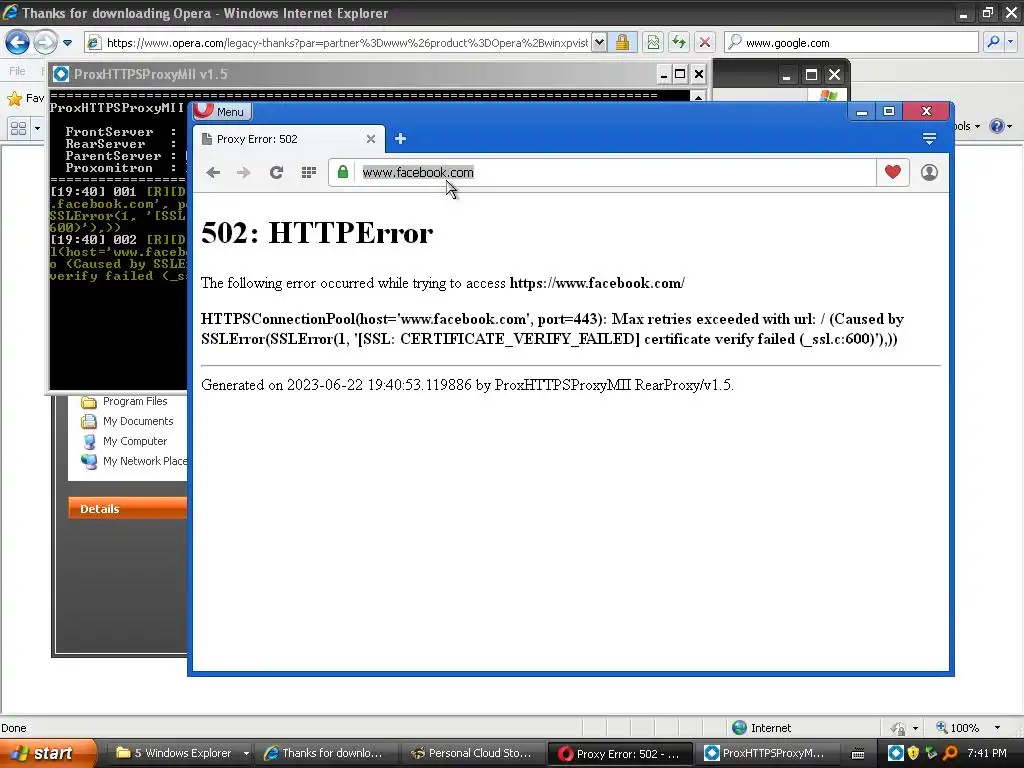This screenshot has height=768, width=1024.
Task: Reload the page in Opera
Action: point(276,172)
